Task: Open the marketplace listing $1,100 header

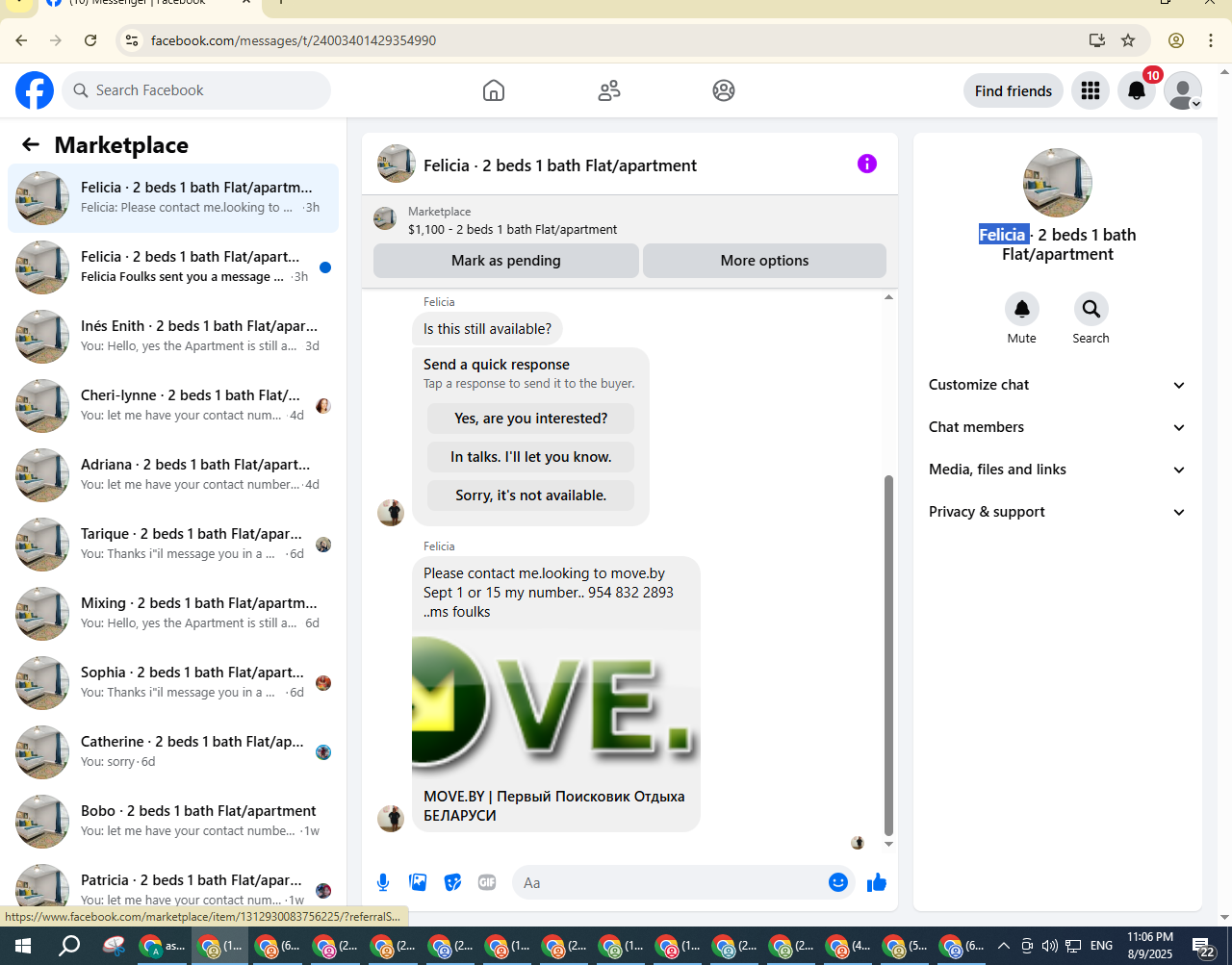Action: [629, 220]
